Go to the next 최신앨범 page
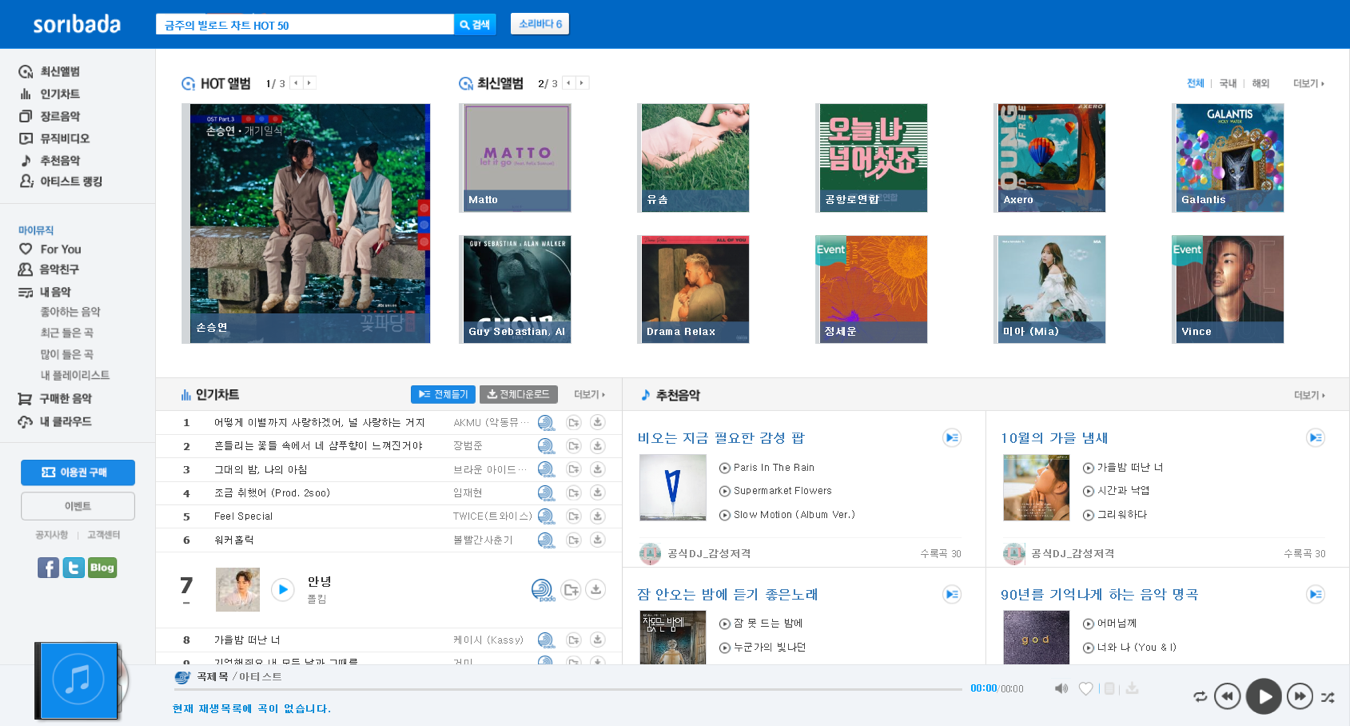Screen dimensions: 1350x726 click(582, 83)
